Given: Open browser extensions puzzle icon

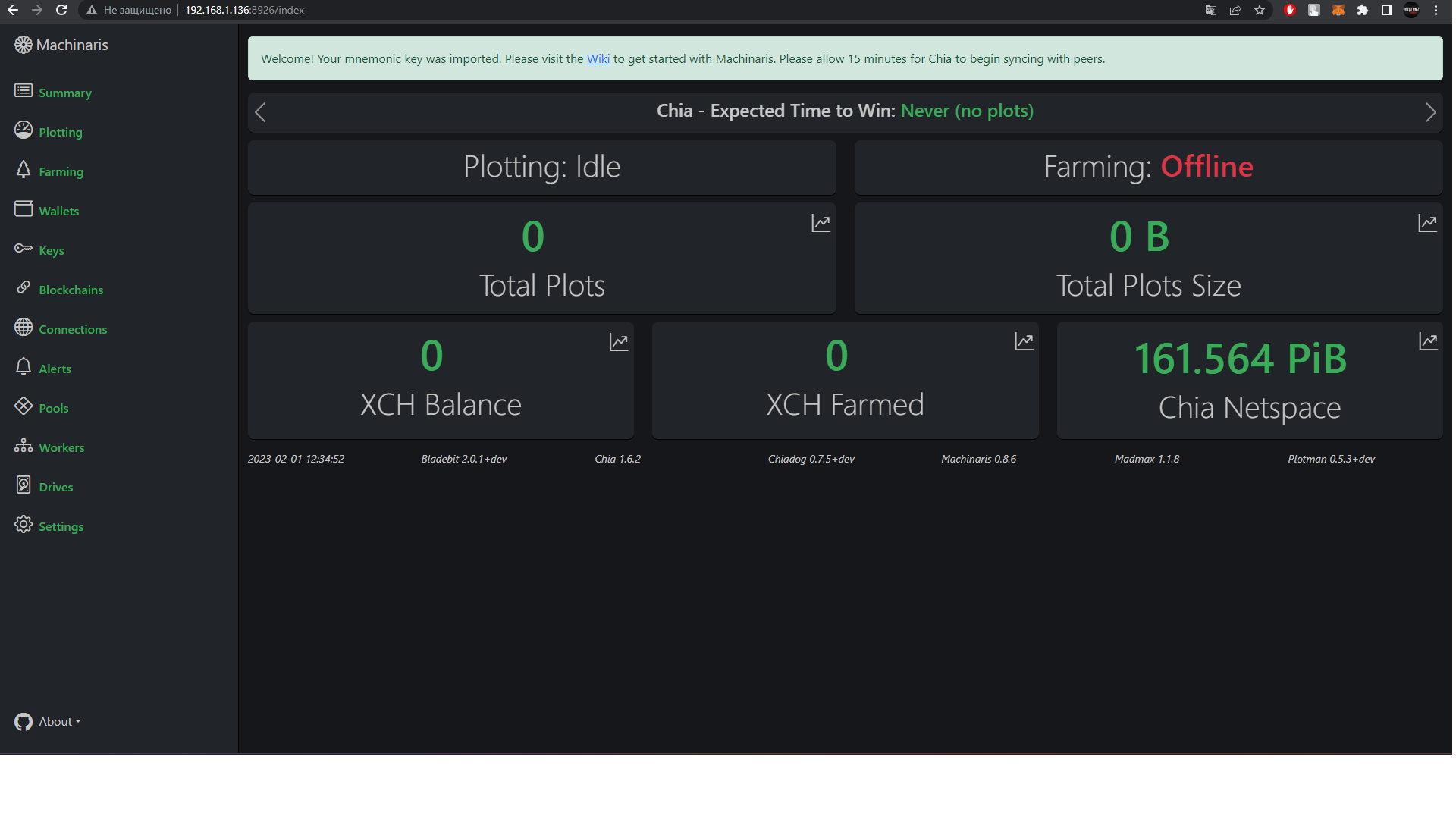Looking at the screenshot, I should pos(1363,10).
